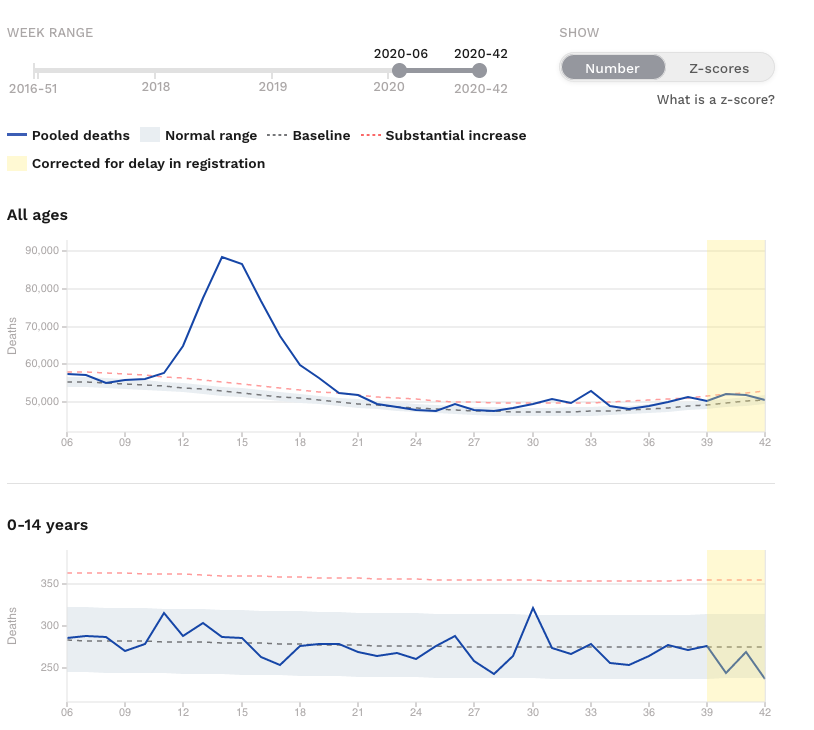The image size is (814, 730).
Task: Click the "Baseline" legend label
Action: click(x=321, y=136)
